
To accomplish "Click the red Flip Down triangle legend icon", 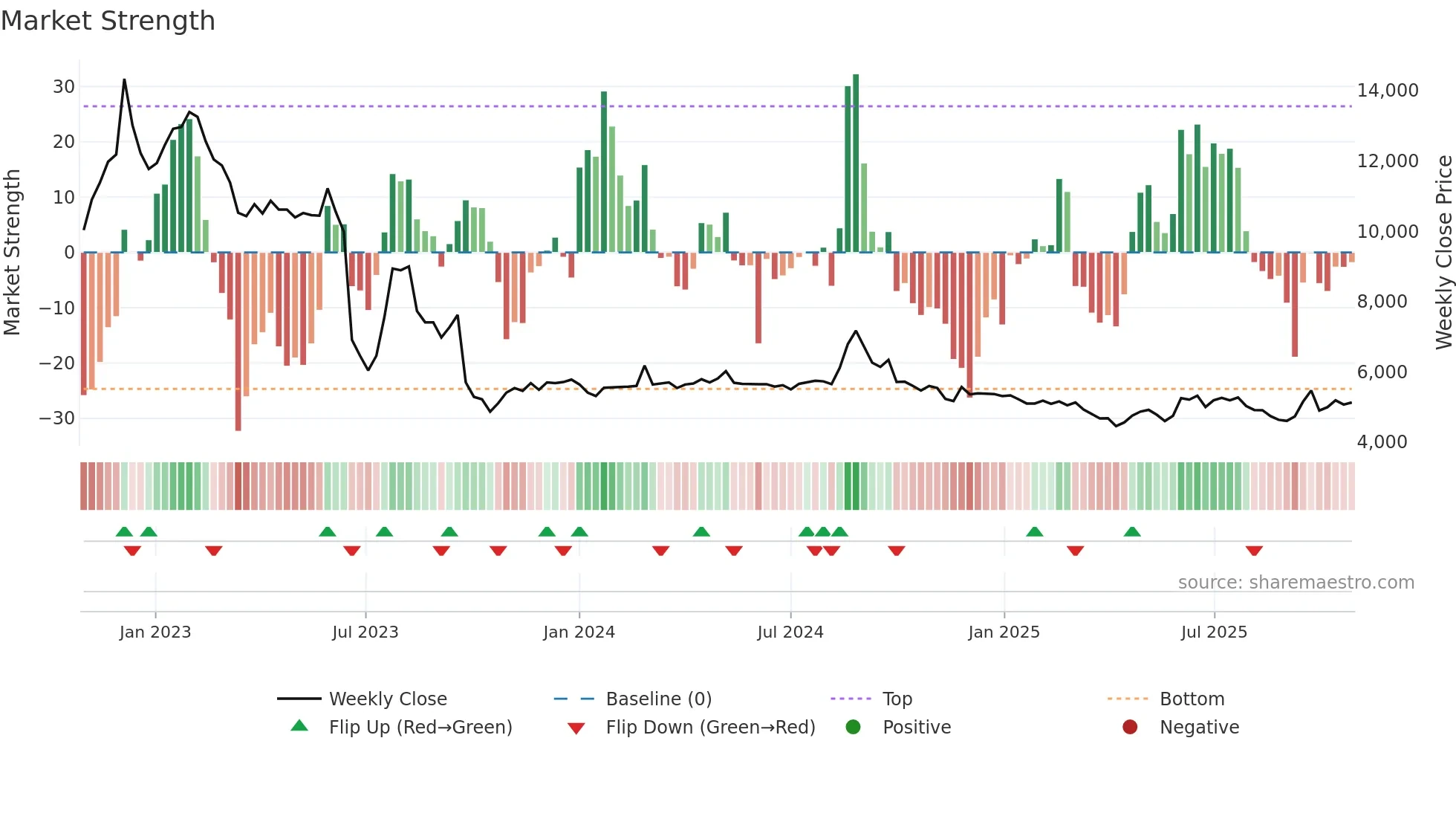I will 576,728.
